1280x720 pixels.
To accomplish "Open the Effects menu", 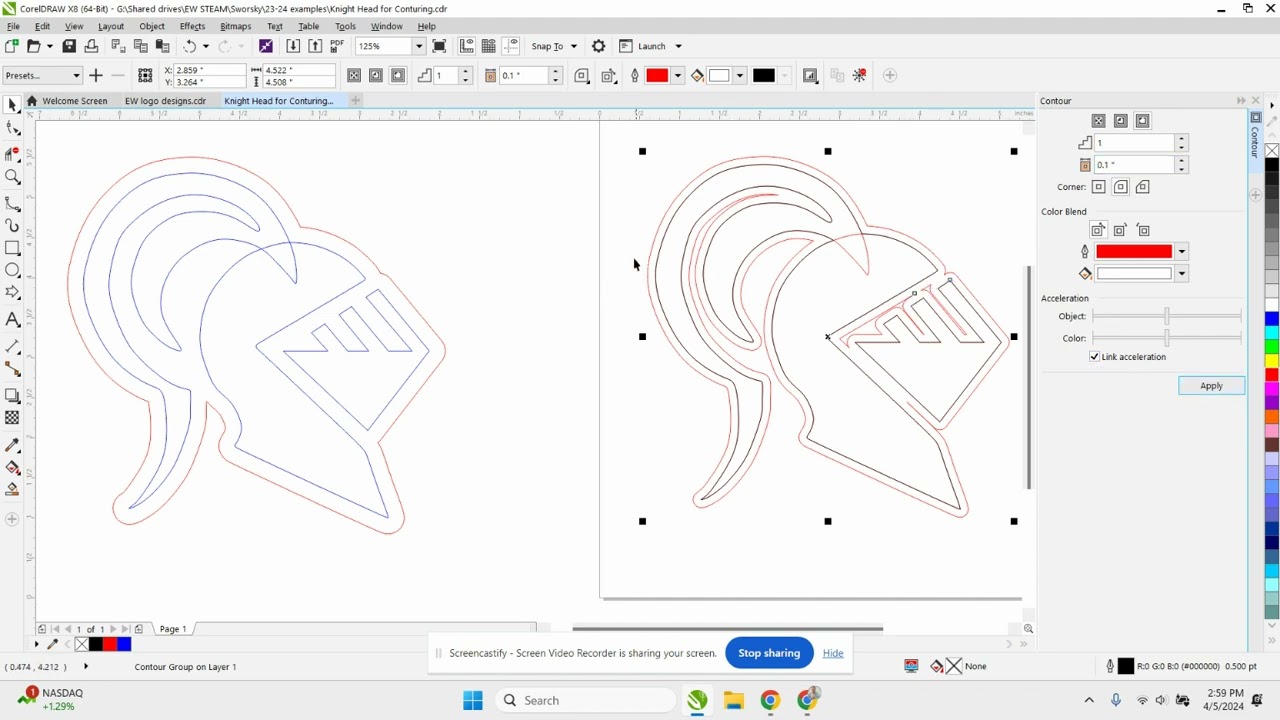I will click(192, 26).
